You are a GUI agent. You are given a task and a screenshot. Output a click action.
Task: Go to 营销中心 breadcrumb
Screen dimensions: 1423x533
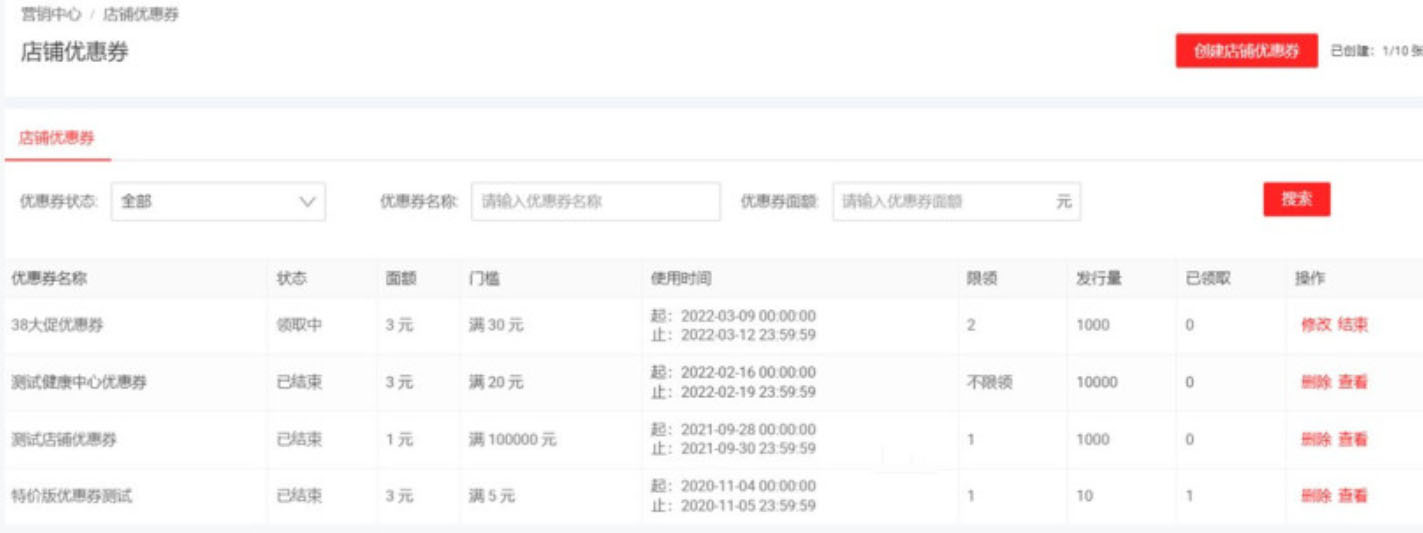pos(52,15)
